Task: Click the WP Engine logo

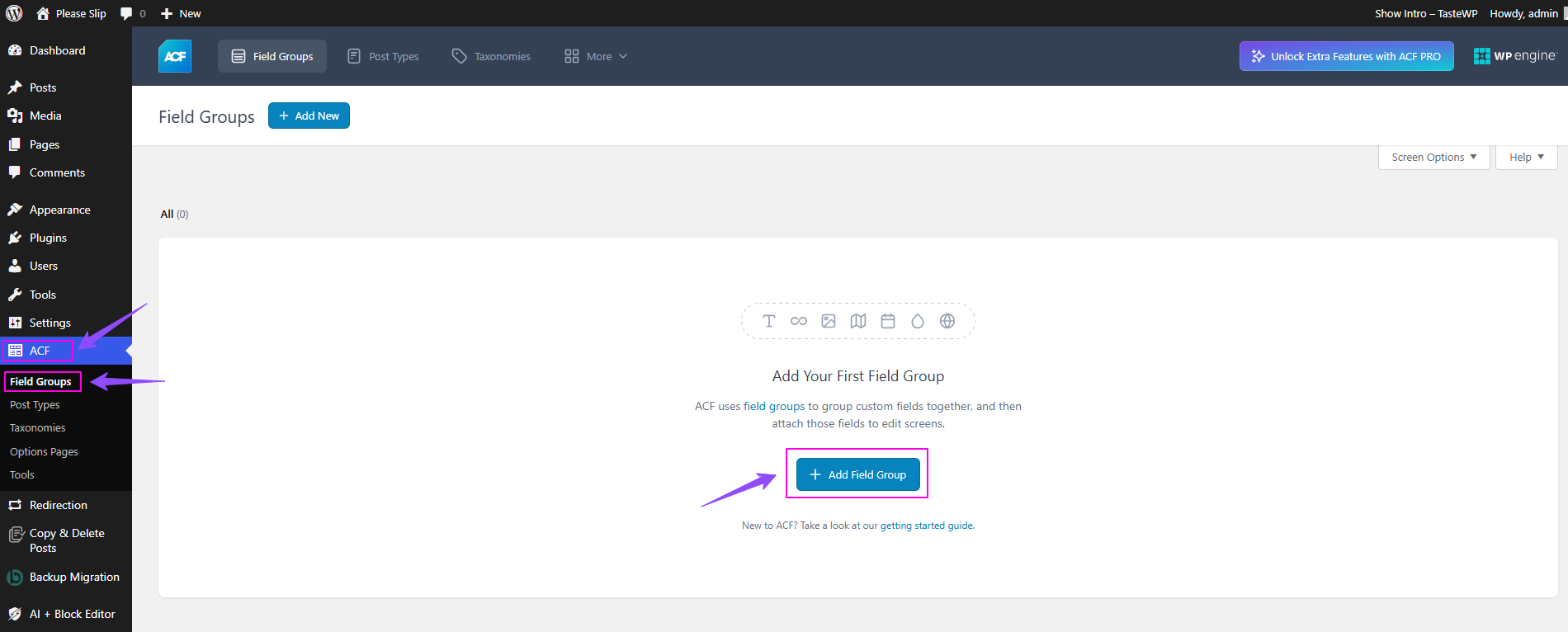Action: tap(1515, 56)
